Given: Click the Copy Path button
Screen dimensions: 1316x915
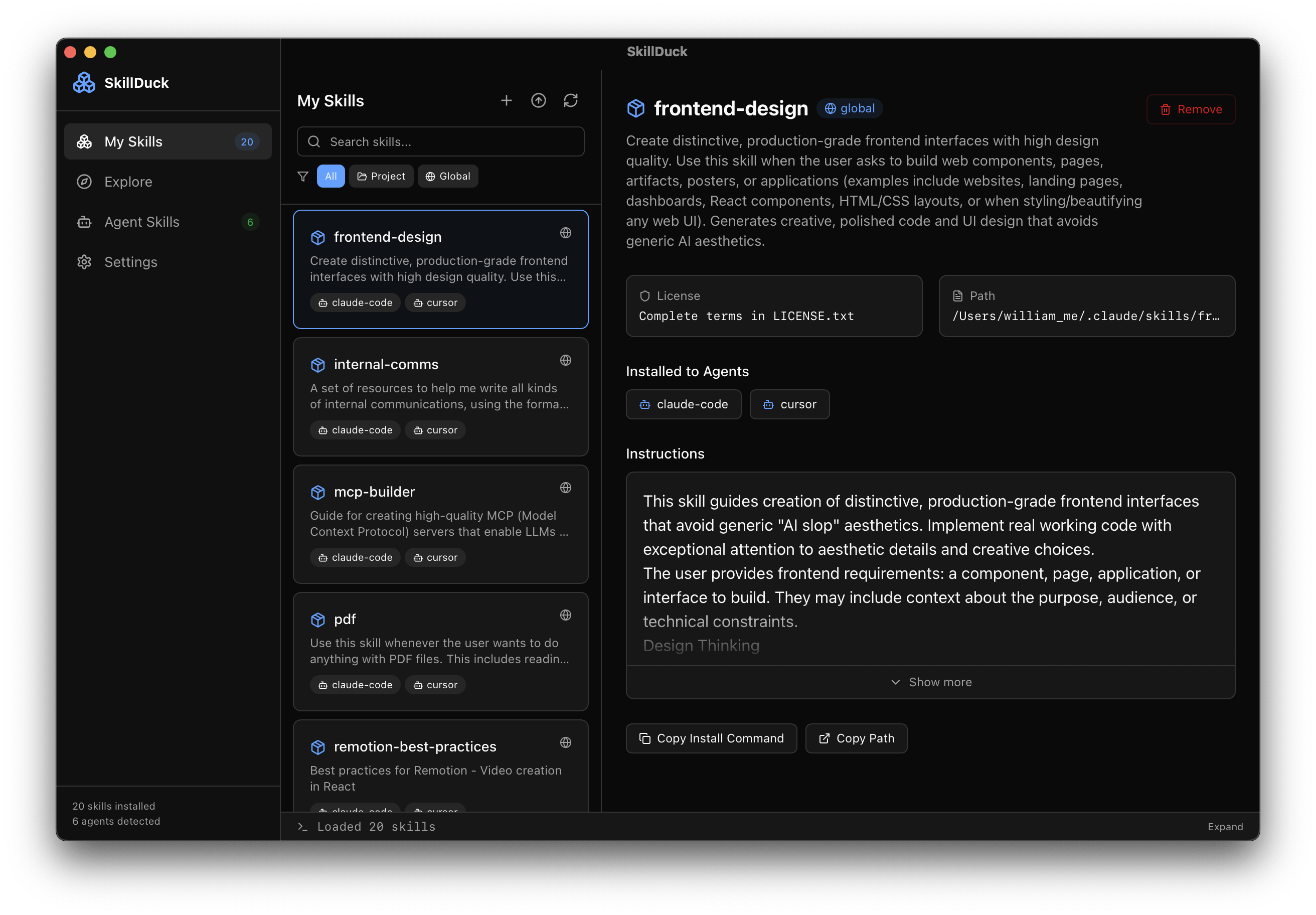Looking at the screenshot, I should click(856, 738).
